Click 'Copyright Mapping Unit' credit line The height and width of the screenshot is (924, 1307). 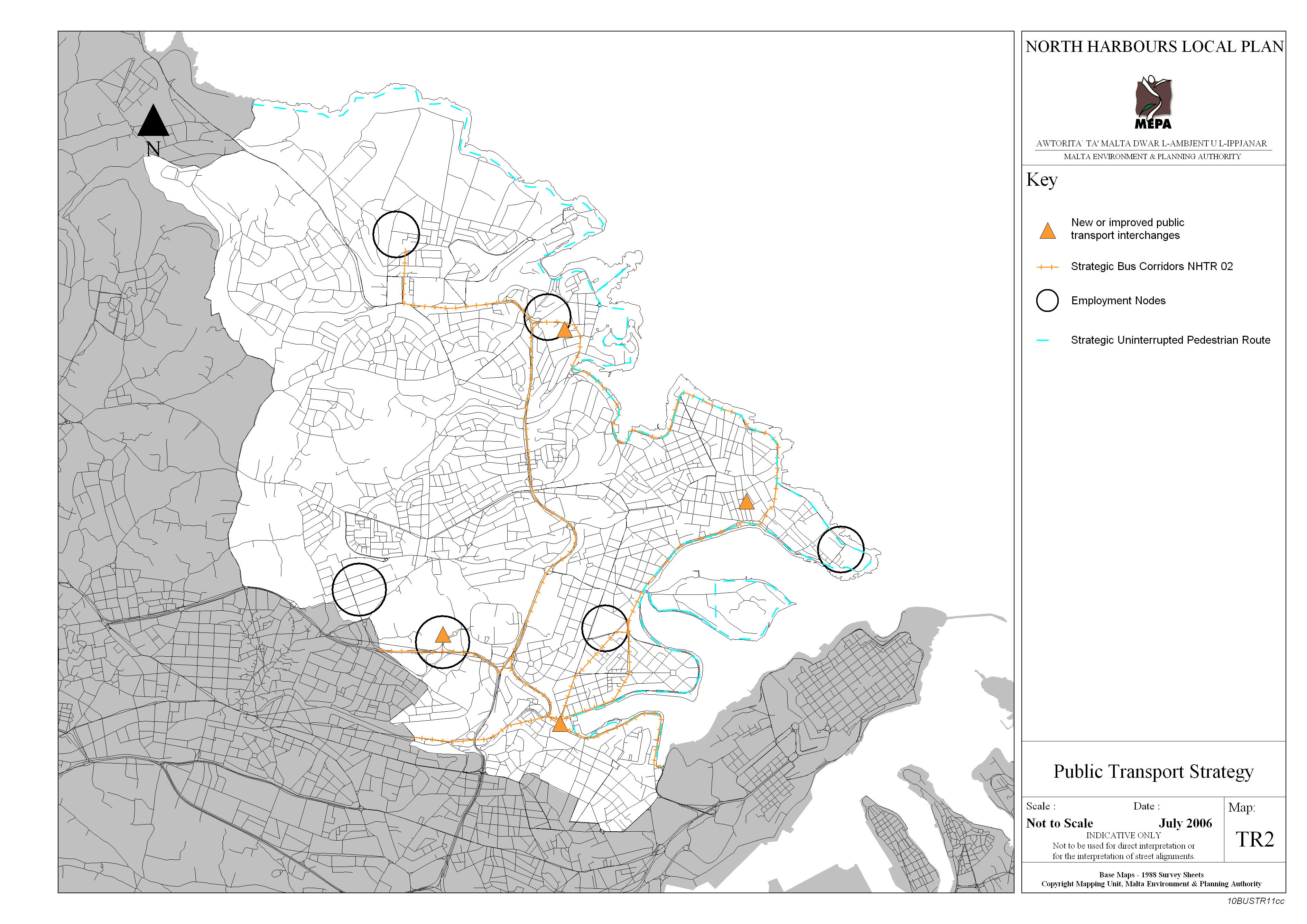1151,884
